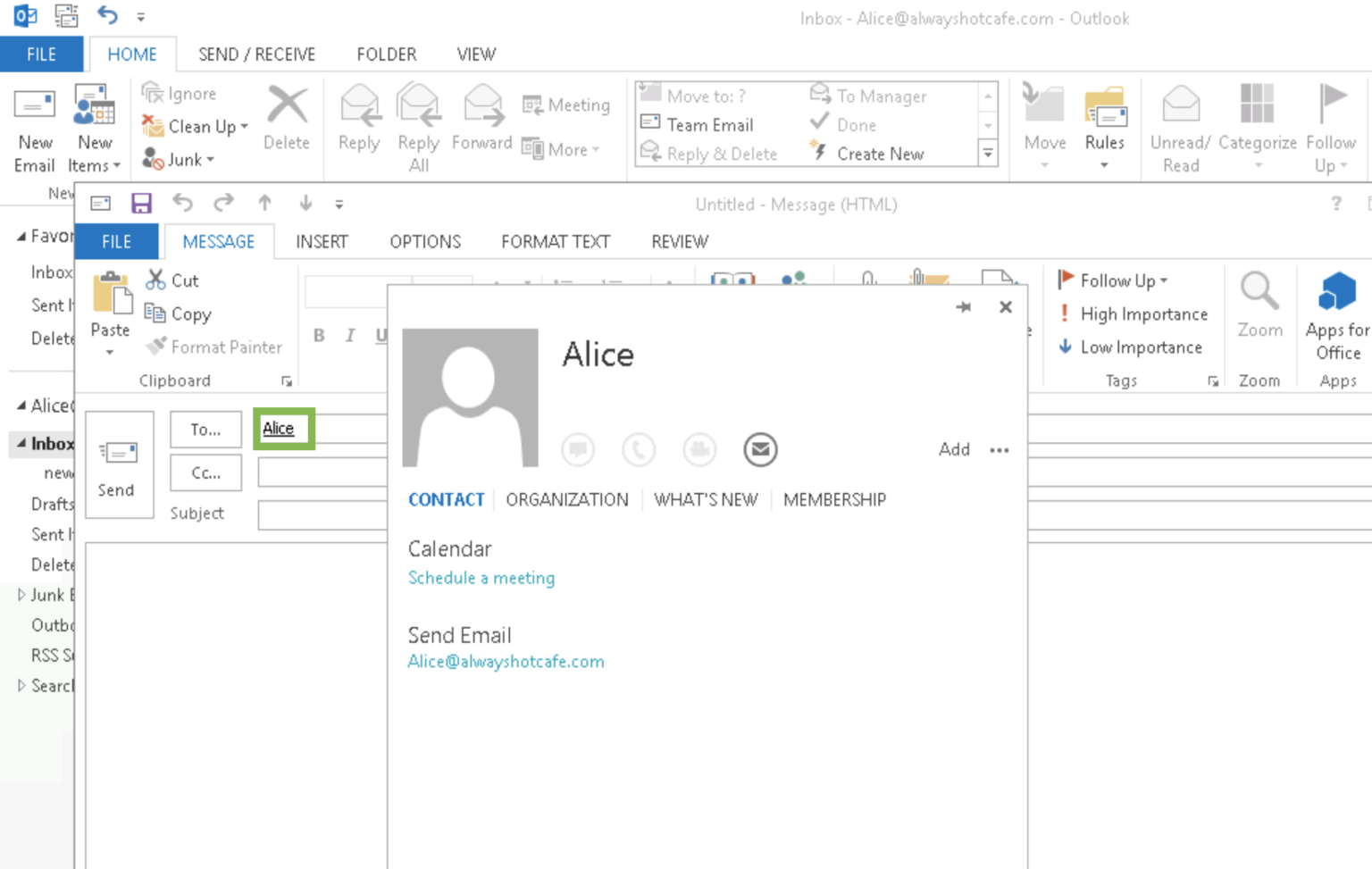Open the FORMAT TEXT ribbon tab

[555, 241]
